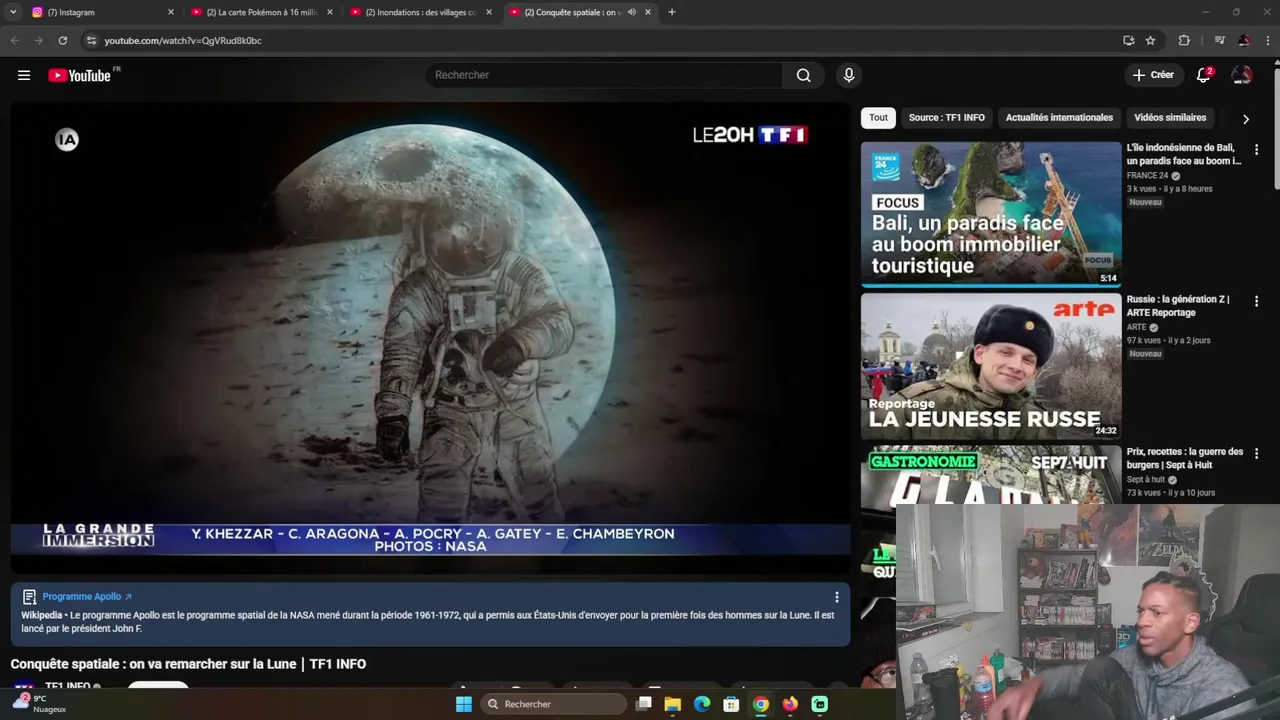This screenshot has width=1280, height=720.
Task: Open the weather widget showing 9°C
Action: [x=40, y=703]
